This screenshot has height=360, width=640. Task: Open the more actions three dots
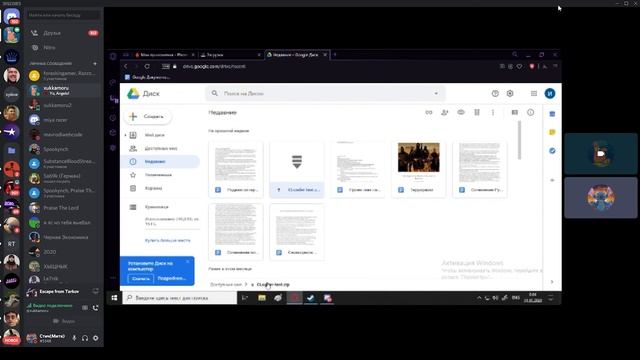coord(493,112)
